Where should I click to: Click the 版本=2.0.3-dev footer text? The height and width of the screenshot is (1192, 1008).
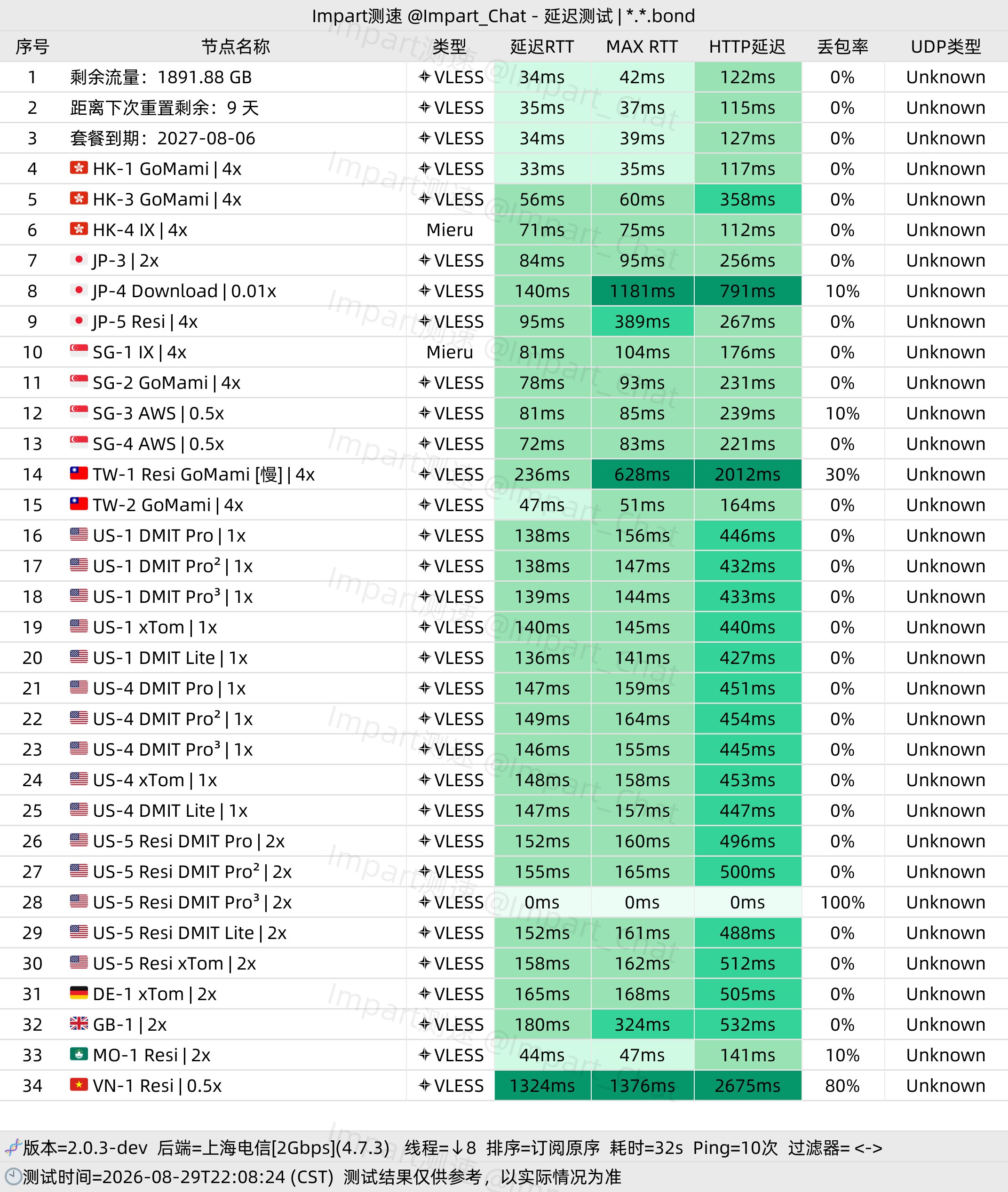coord(85,1147)
